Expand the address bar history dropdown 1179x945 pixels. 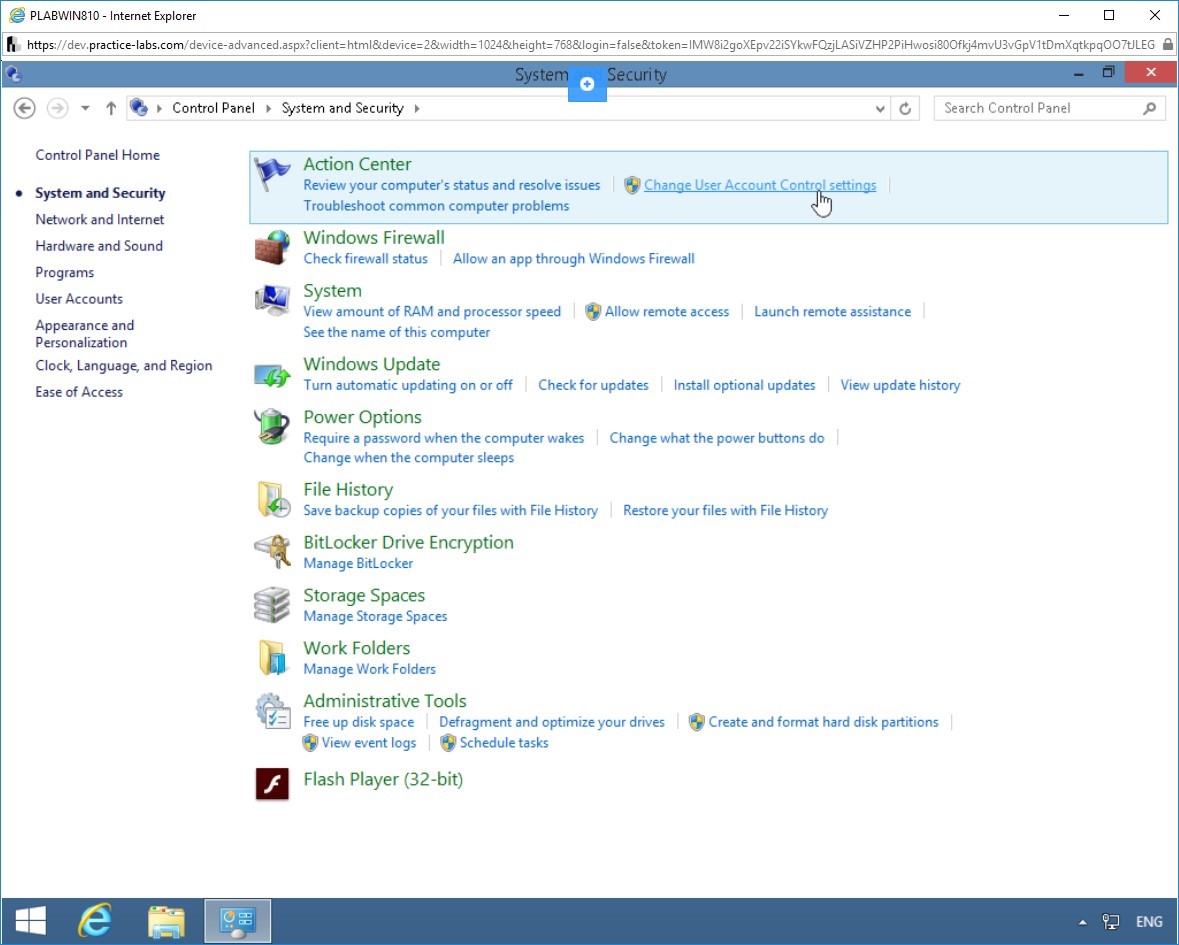pos(880,108)
